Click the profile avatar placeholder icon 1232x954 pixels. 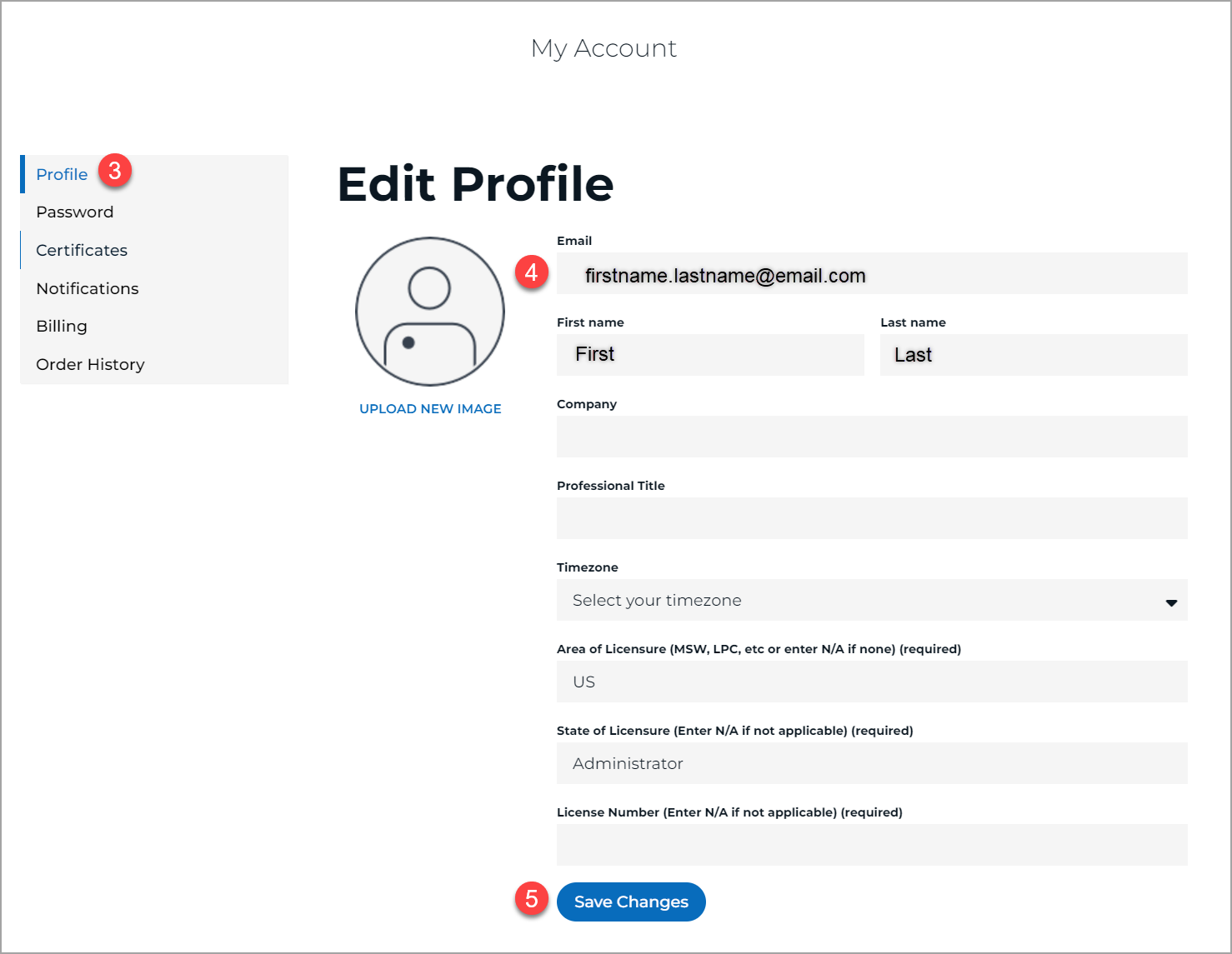coord(430,312)
